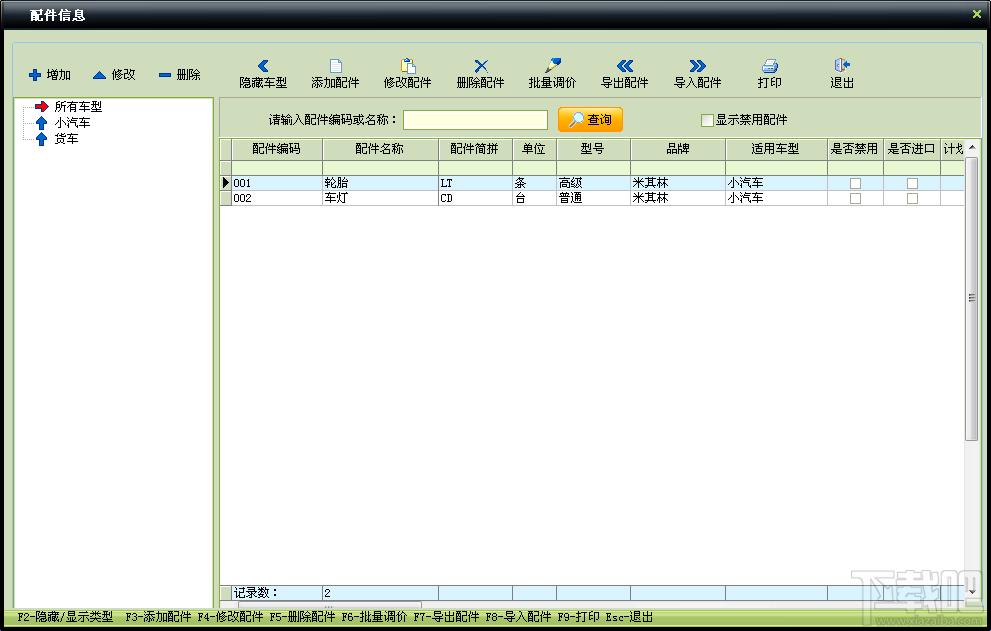The height and width of the screenshot is (631, 991).
Task: Toggle 显示禁用配件 checkbox
Action: tap(707, 120)
